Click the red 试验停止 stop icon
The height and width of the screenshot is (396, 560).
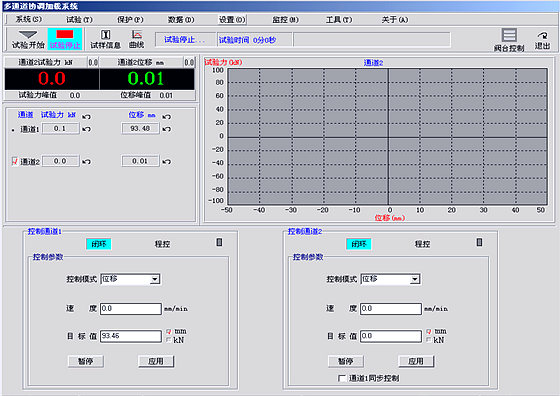(65, 39)
